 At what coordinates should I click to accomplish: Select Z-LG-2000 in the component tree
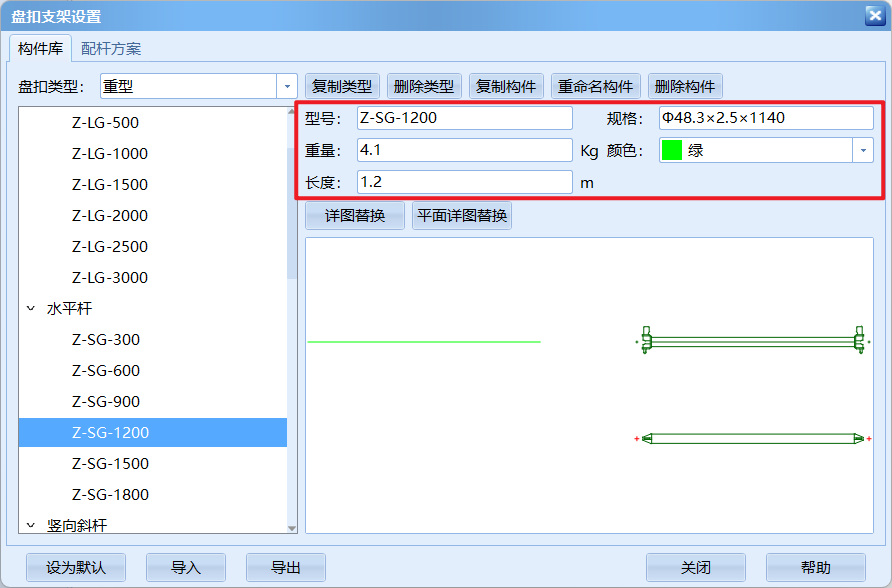110,215
